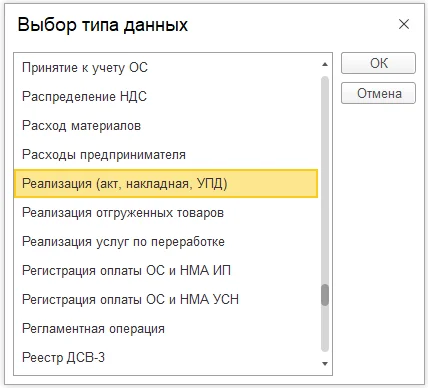Select Реестр ДСВ-3 entry
428x388 pixels.
coord(166,358)
